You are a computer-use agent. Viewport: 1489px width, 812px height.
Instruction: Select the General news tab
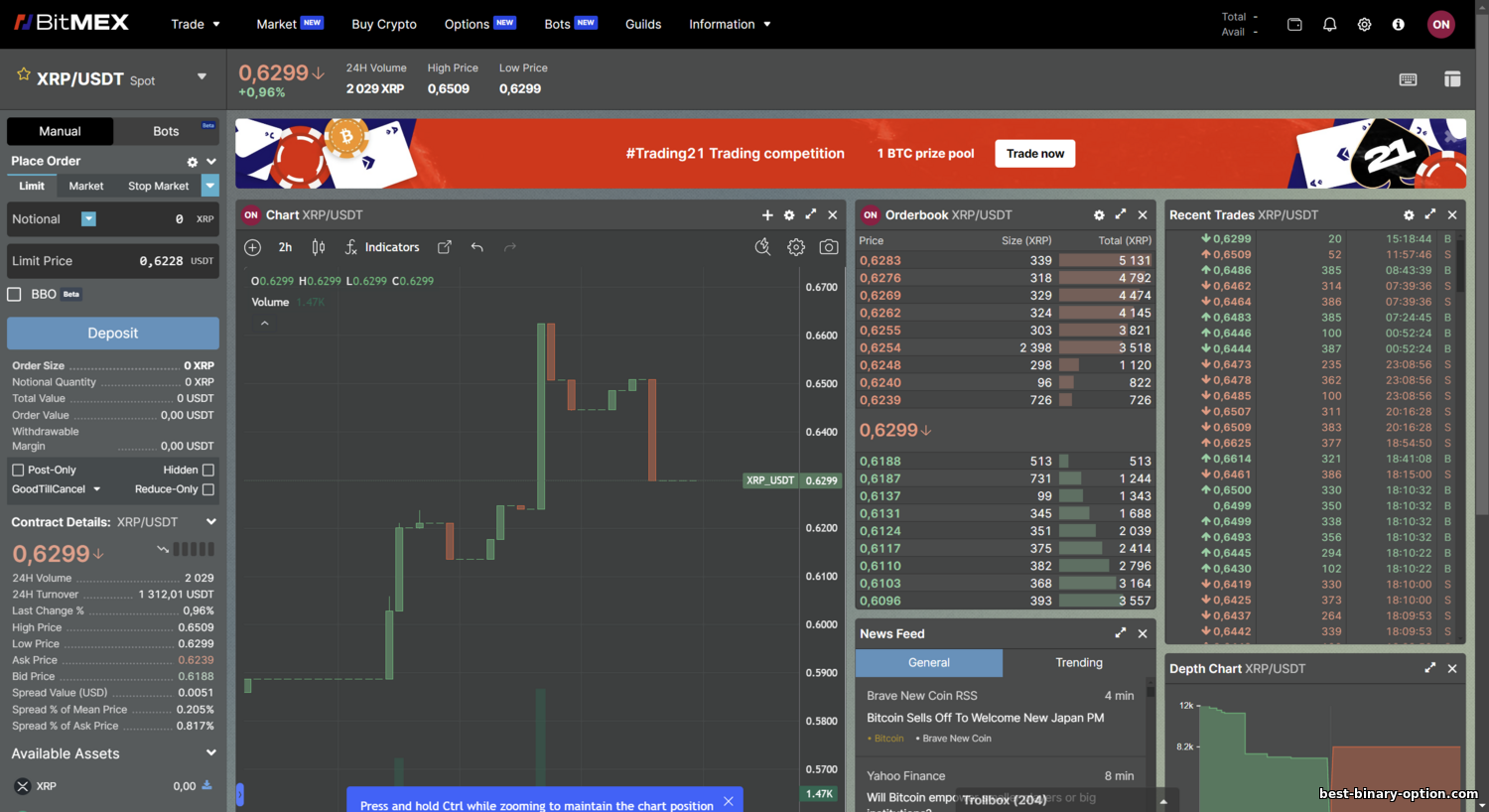click(929, 662)
